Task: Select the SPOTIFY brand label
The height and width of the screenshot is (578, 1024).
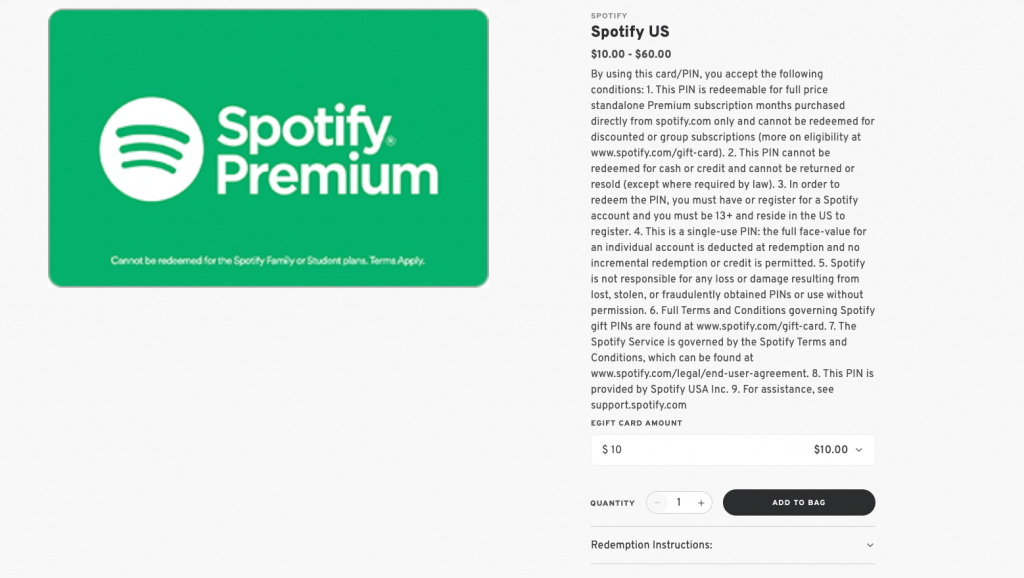Action: pyautogui.click(x=608, y=15)
